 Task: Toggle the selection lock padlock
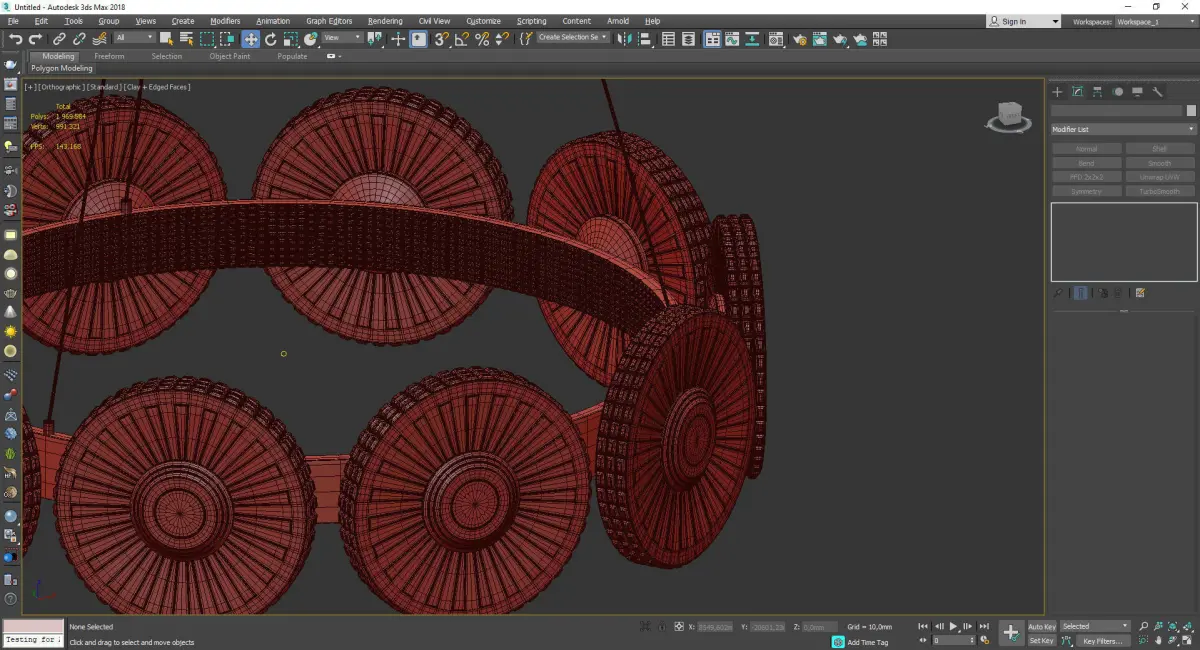point(661,627)
